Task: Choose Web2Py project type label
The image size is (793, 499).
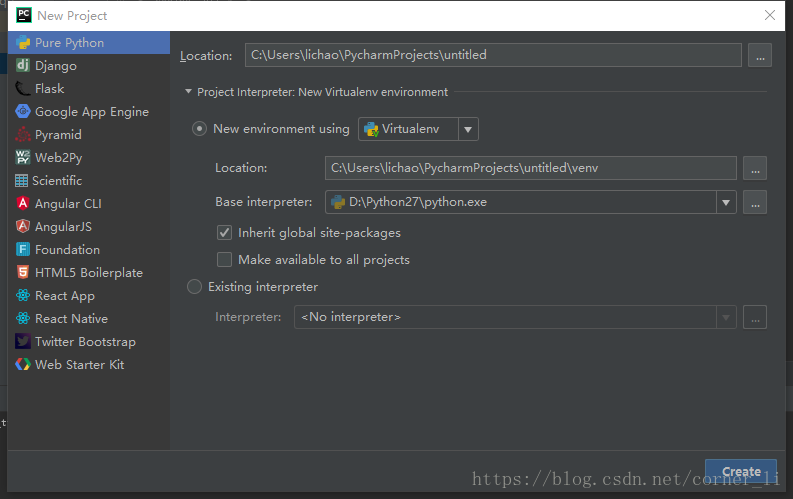Action: [59, 158]
